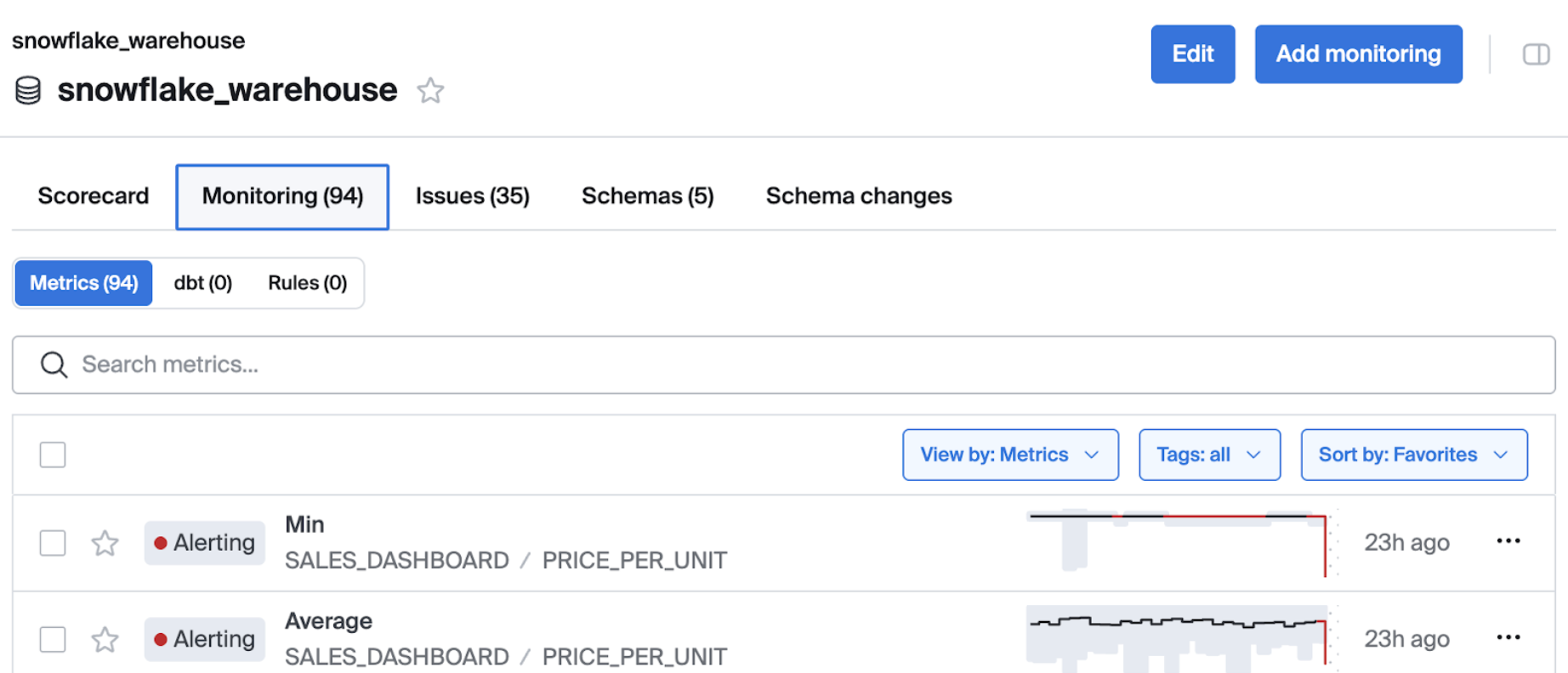Click the Add monitoring button

(1358, 54)
